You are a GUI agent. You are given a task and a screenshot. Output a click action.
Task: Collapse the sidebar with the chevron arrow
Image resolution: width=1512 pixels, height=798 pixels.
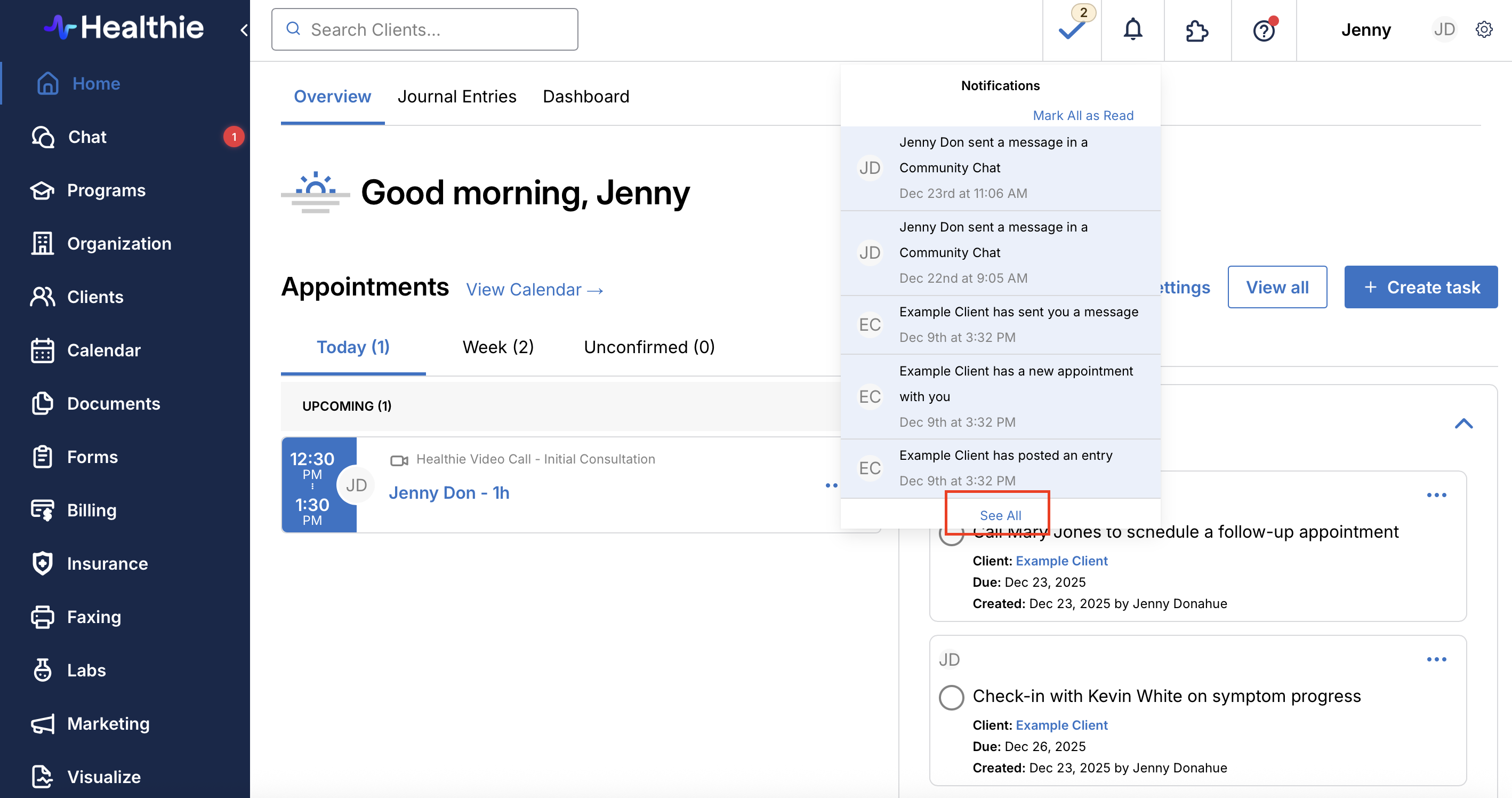pos(244,29)
